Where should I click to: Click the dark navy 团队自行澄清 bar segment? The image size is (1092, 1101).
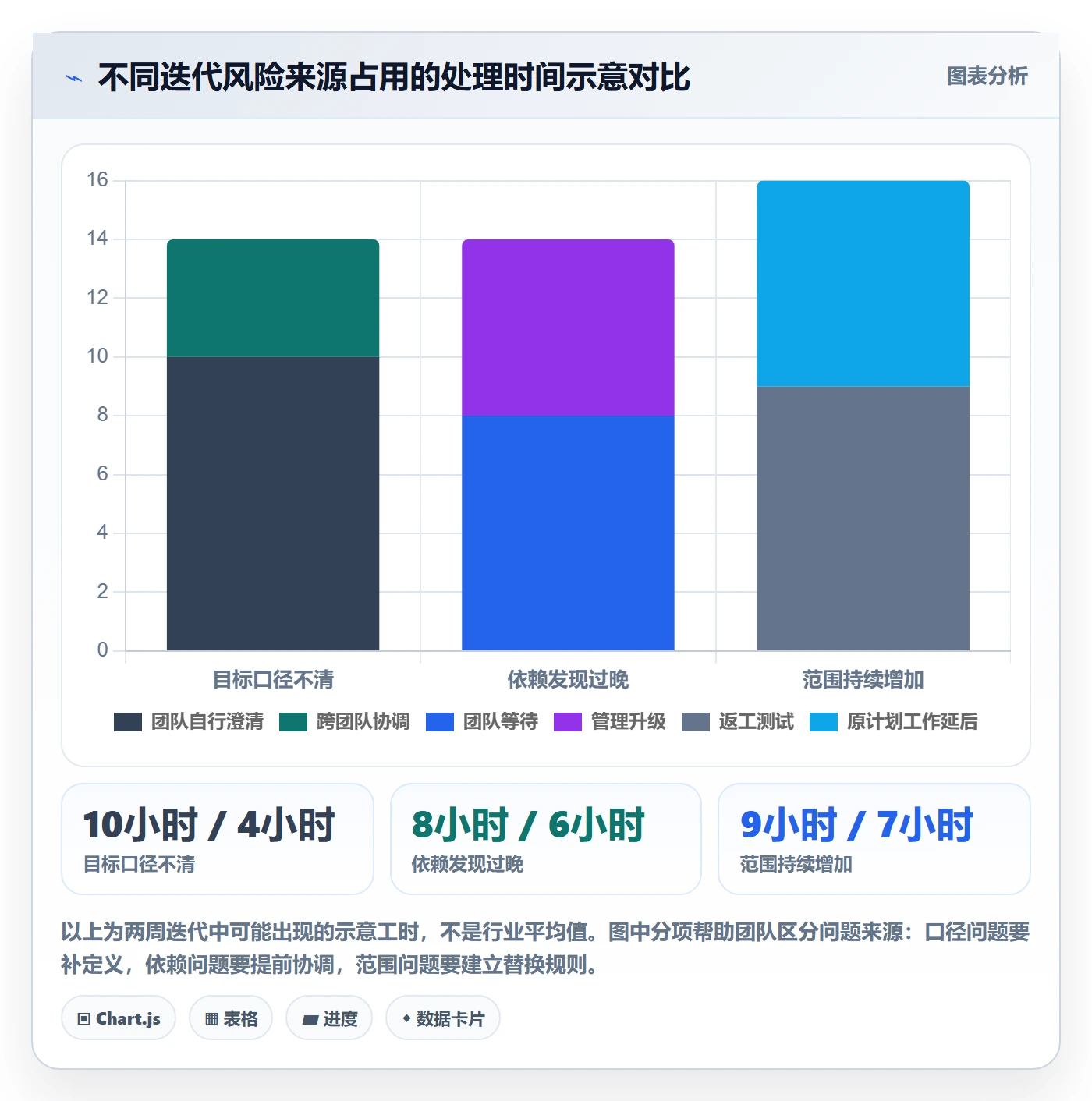point(273,504)
